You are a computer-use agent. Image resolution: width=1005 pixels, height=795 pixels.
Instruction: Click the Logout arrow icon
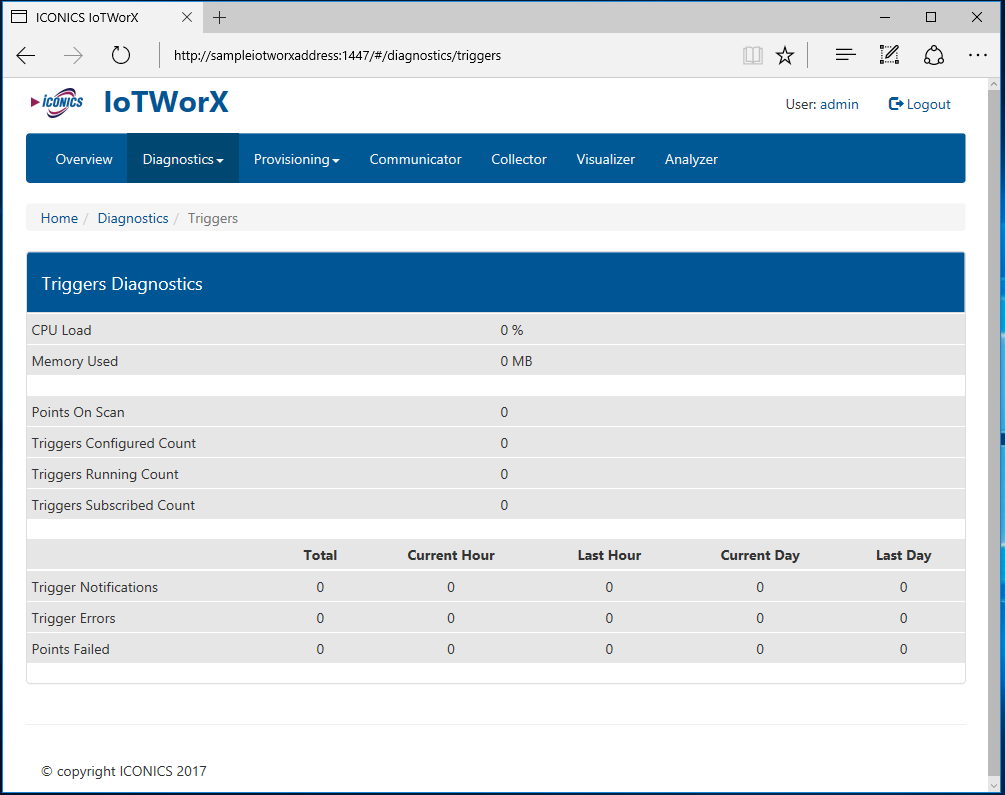[895, 104]
